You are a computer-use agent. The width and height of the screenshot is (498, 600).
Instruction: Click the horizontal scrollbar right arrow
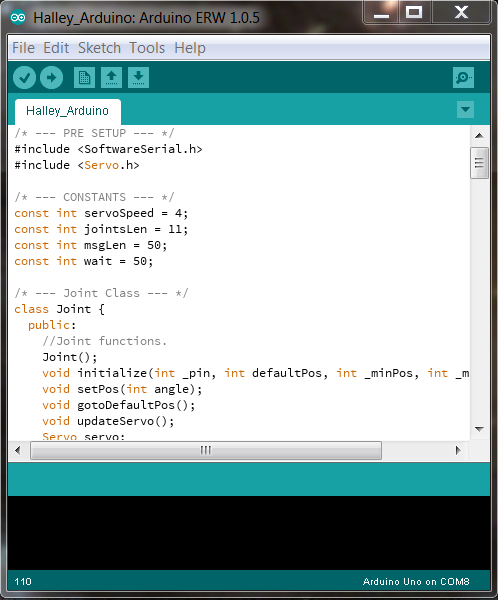click(x=458, y=450)
